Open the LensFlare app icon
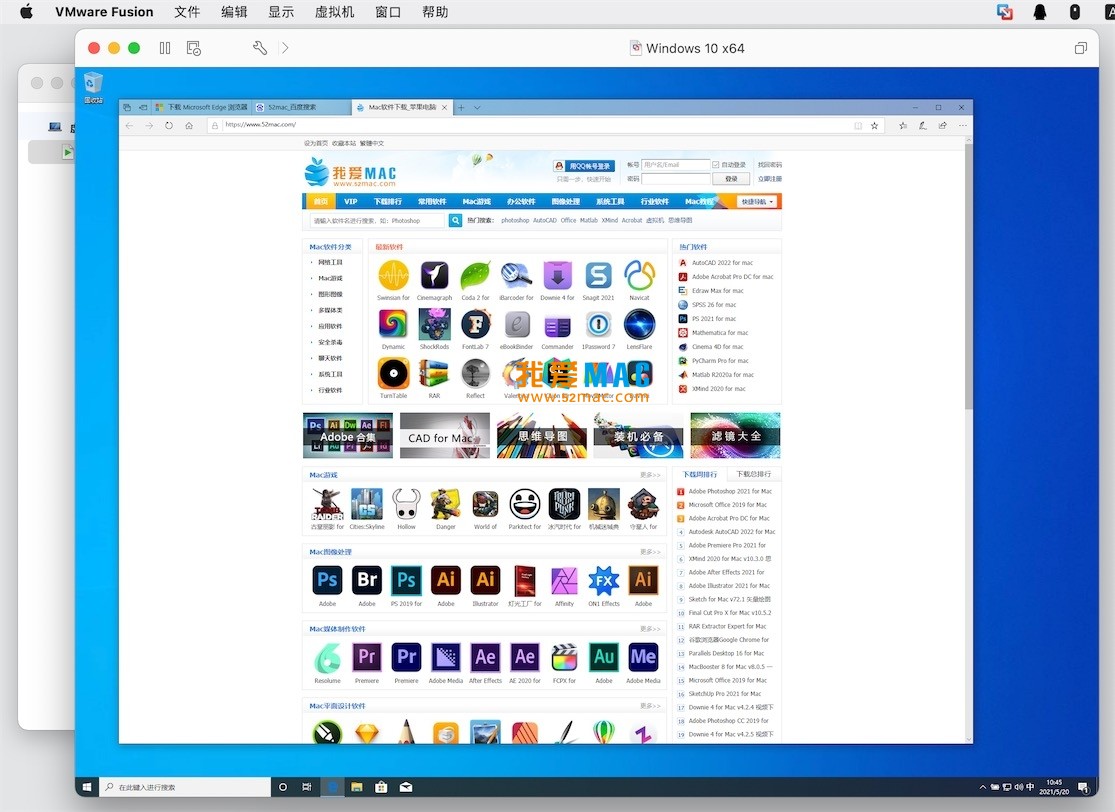The width and height of the screenshot is (1115, 812). [639, 325]
